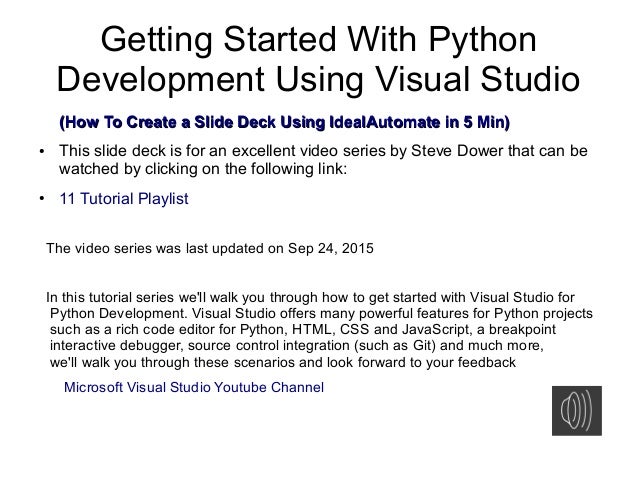Click the title 'Getting Started With Python'
The height and width of the screenshot is (479, 638).
click(319, 39)
